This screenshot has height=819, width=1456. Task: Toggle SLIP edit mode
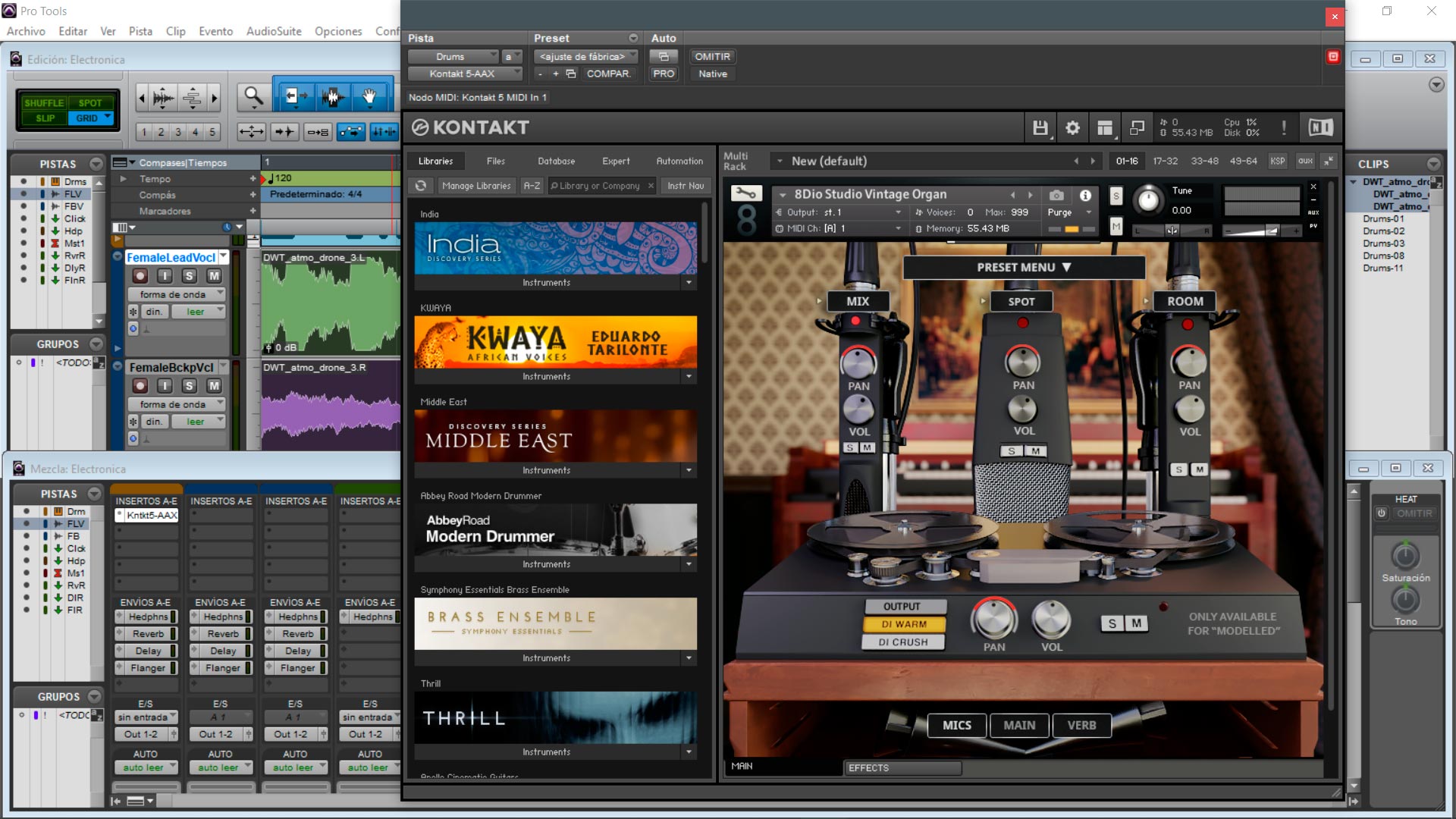pyautogui.click(x=45, y=118)
